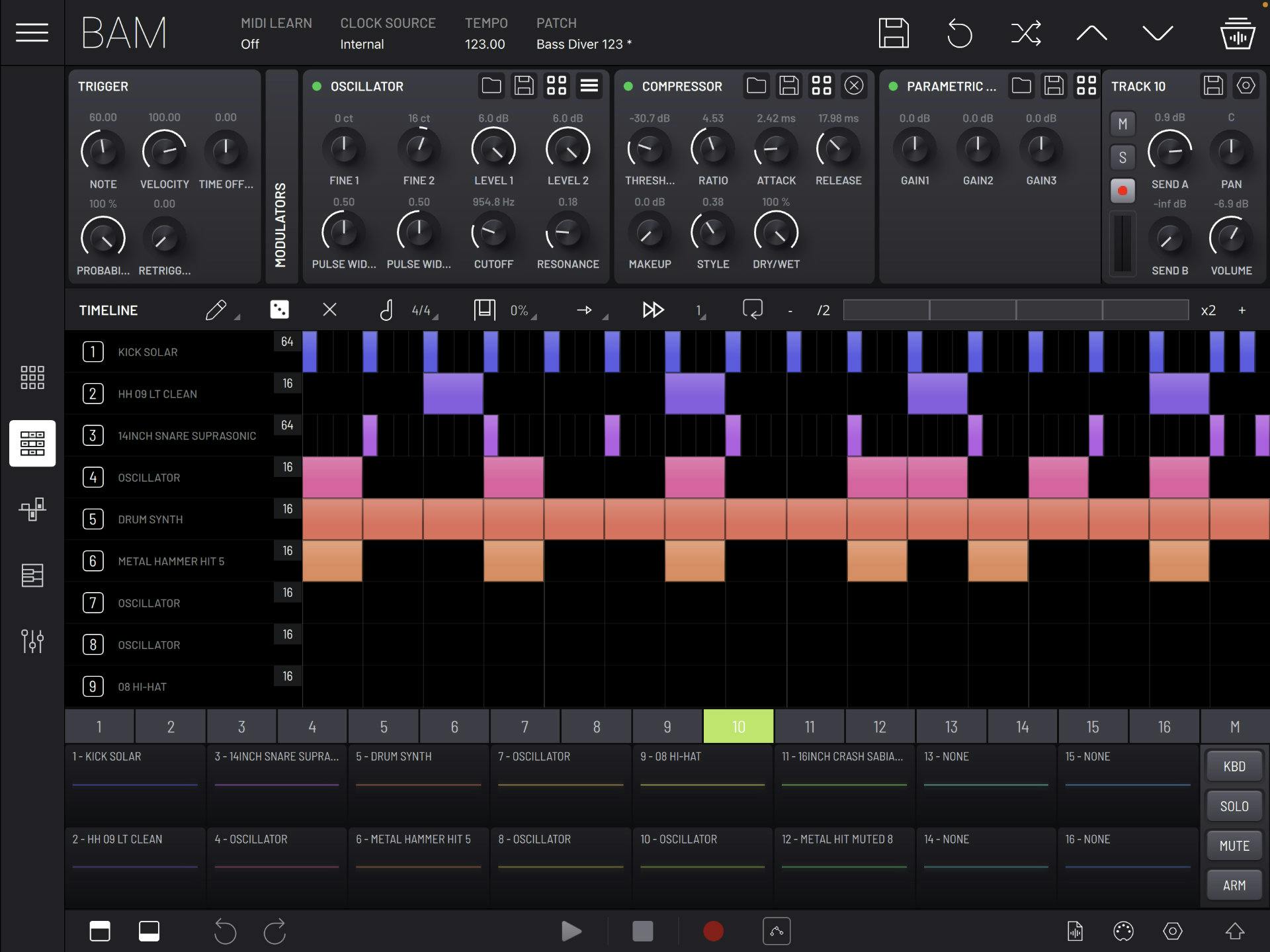Randomize the patch with the shuffle icon
The image size is (1270, 952).
(1025, 32)
